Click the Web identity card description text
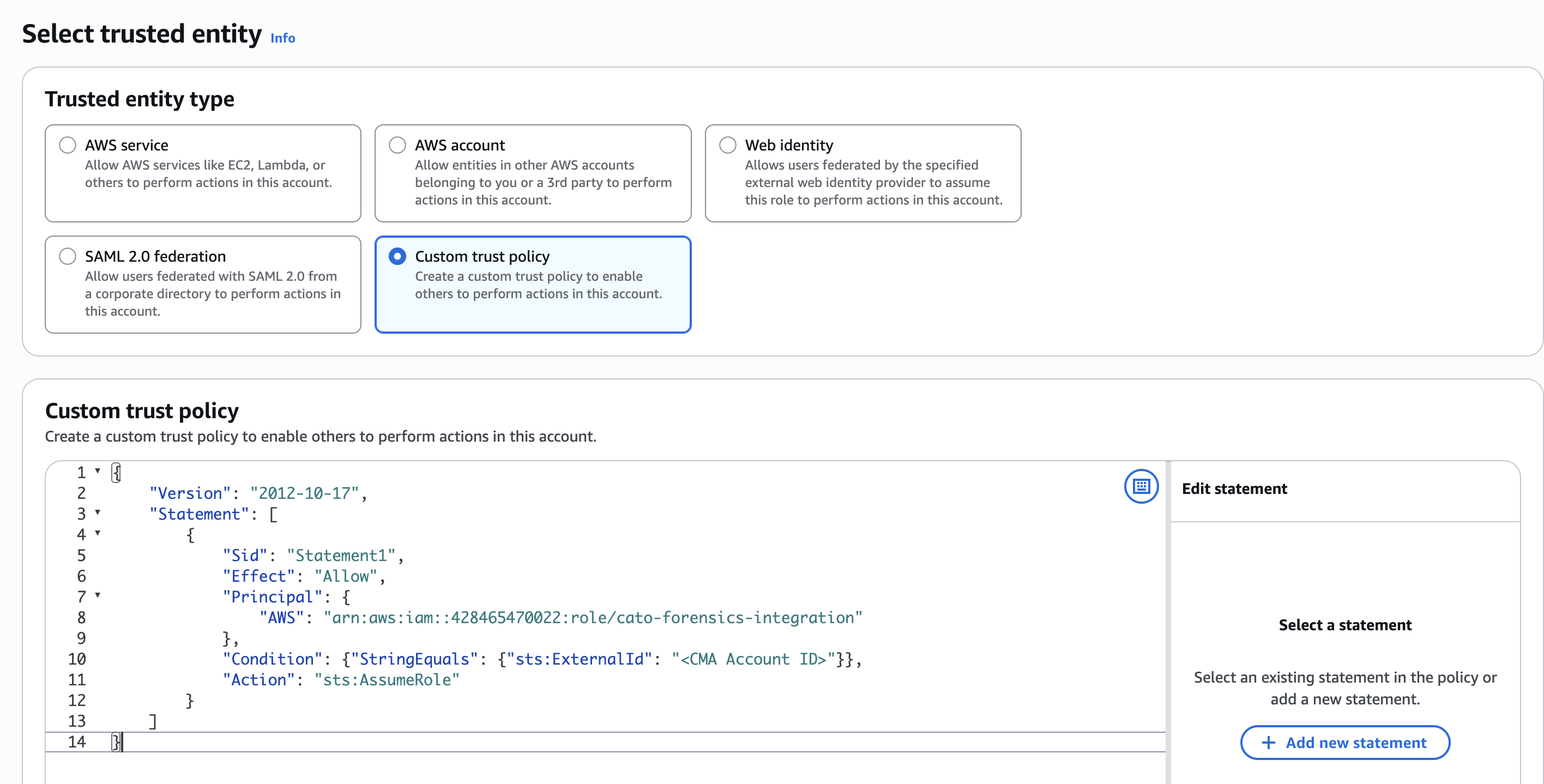This screenshot has height=784, width=1544. (873, 182)
